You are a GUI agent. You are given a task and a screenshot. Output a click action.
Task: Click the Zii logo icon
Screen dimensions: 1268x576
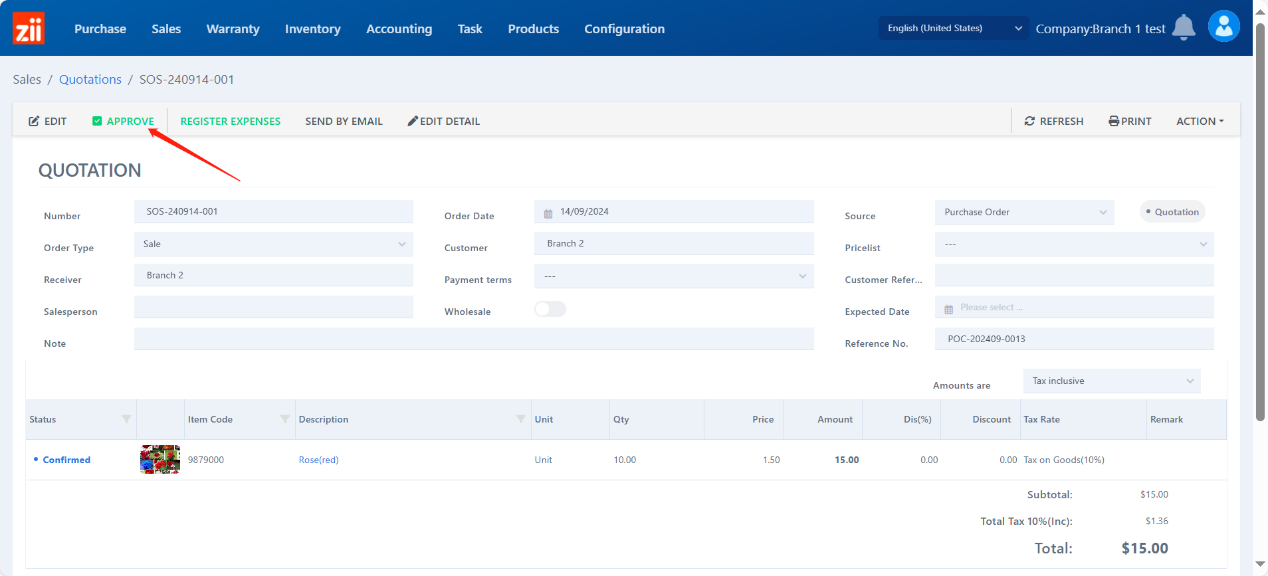point(29,28)
